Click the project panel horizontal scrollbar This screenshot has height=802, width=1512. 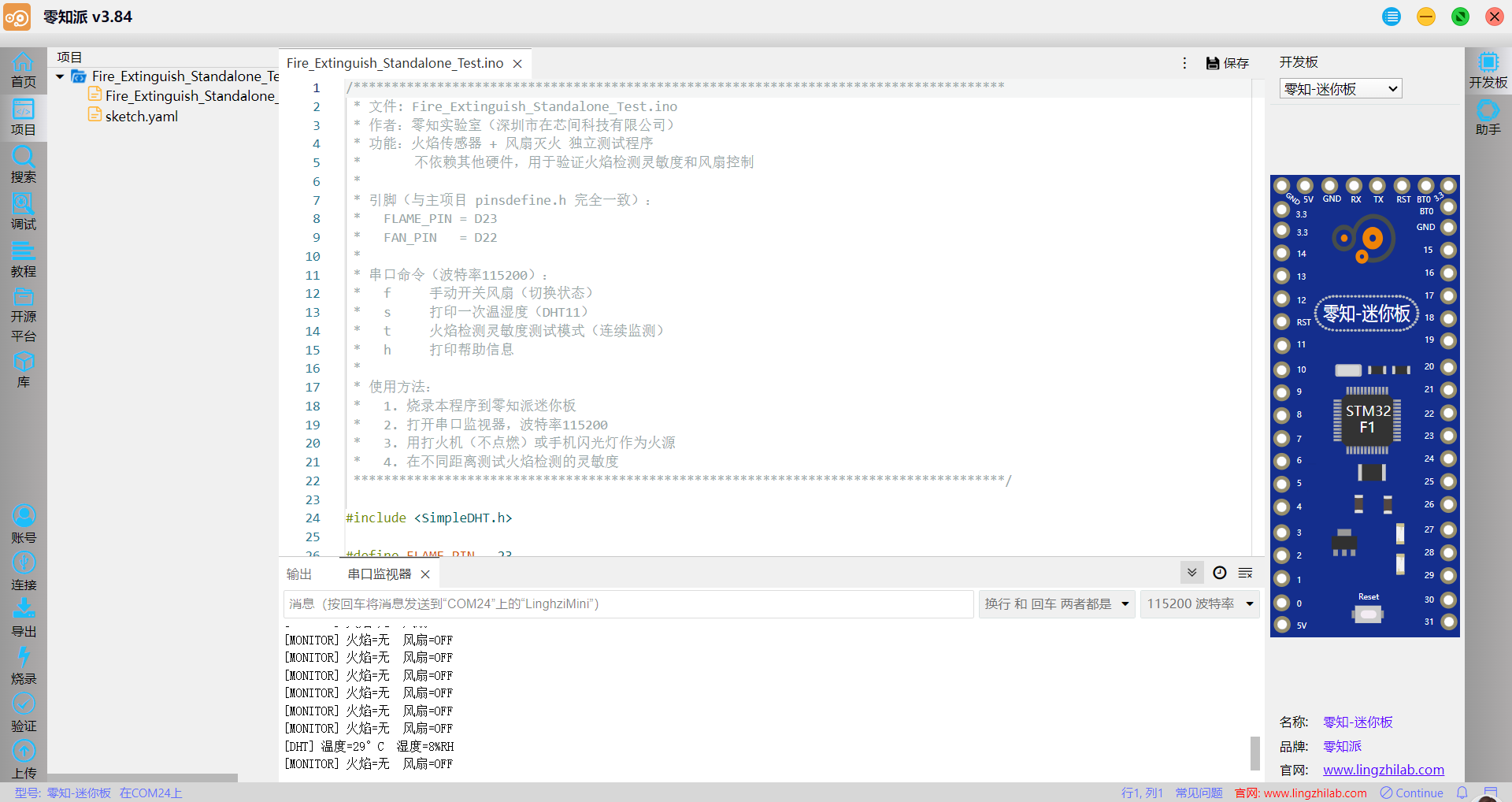pos(143,778)
